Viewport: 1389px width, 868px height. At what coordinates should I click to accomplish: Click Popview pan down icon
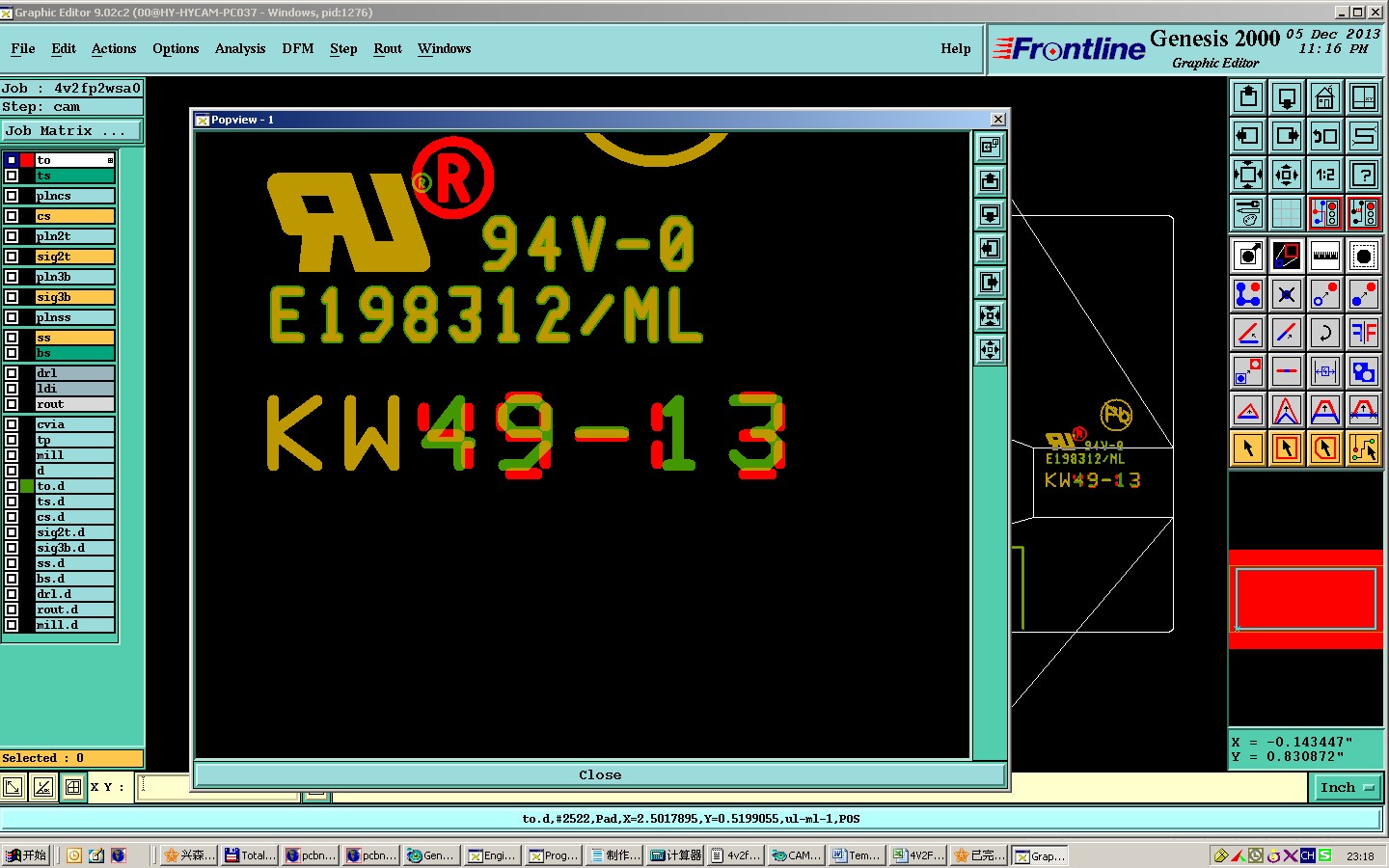click(x=990, y=214)
